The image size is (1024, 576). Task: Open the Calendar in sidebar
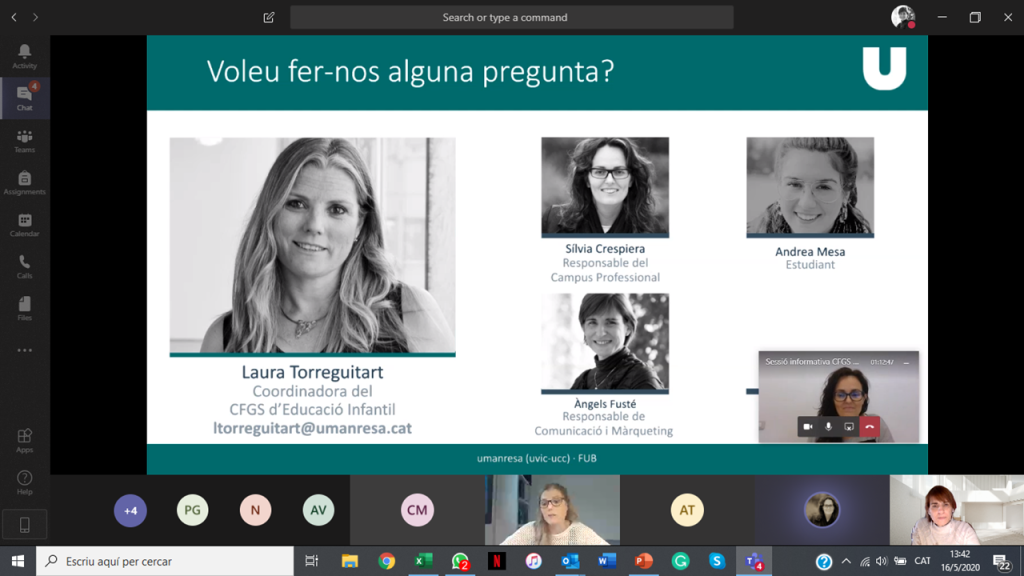coord(24,225)
